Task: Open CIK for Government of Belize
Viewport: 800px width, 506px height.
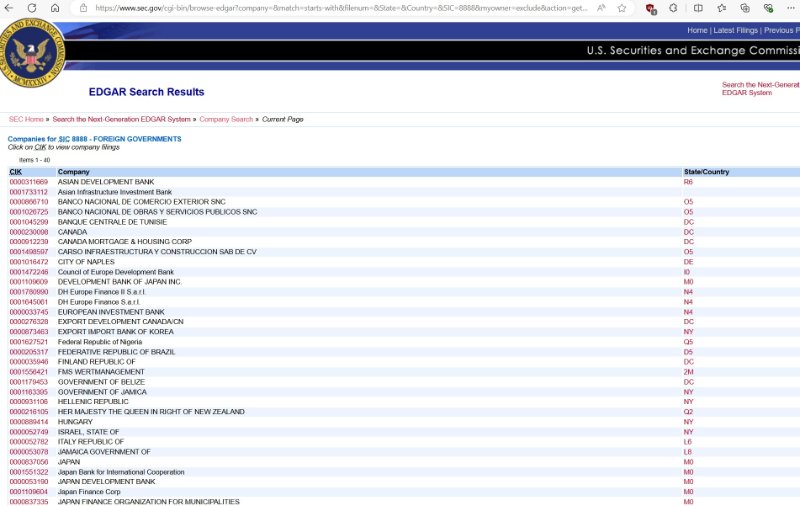Action: [x=29, y=382]
